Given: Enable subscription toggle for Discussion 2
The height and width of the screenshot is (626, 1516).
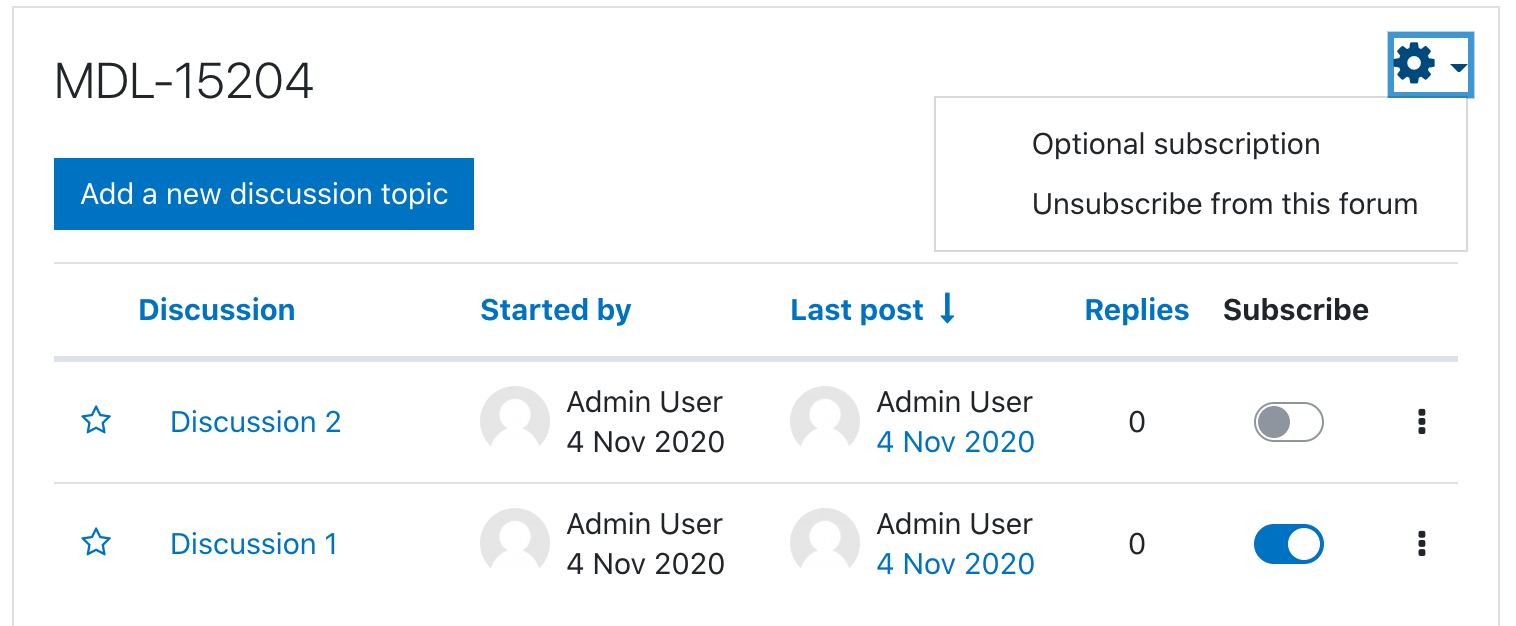Looking at the screenshot, I should pos(1288,422).
